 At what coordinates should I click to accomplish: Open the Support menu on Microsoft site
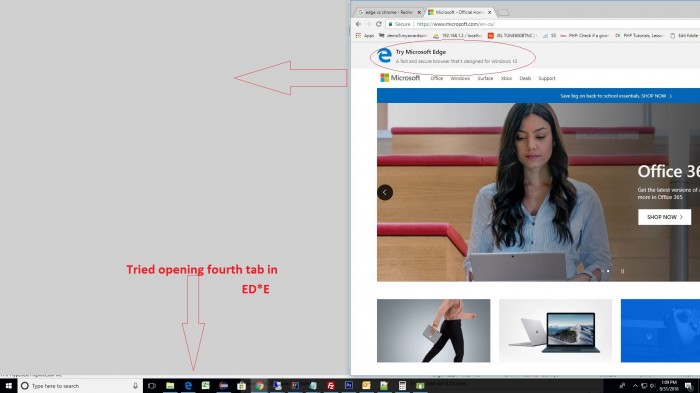tap(547, 78)
